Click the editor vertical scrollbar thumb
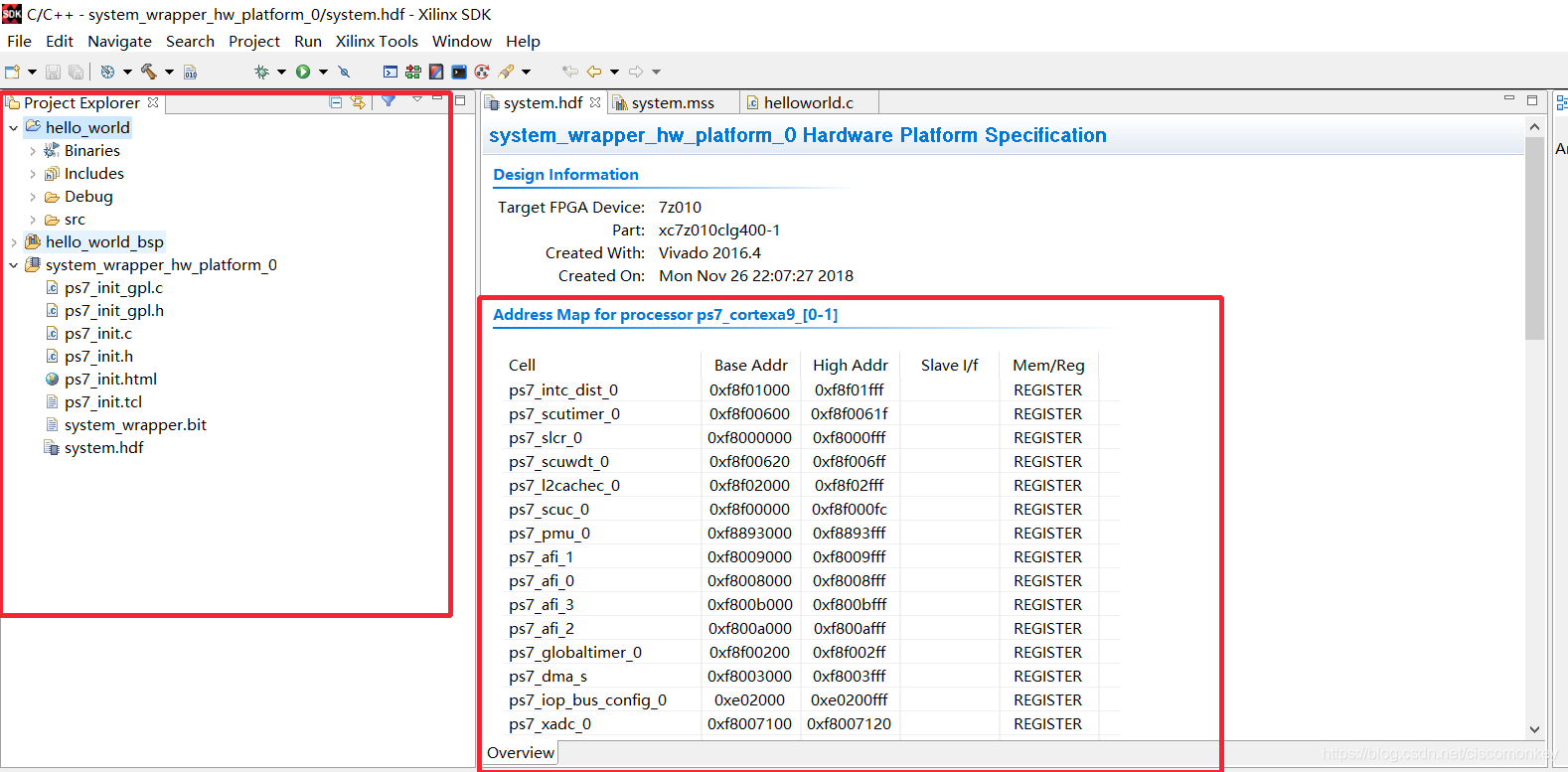The width and height of the screenshot is (1568, 772). [x=1534, y=238]
